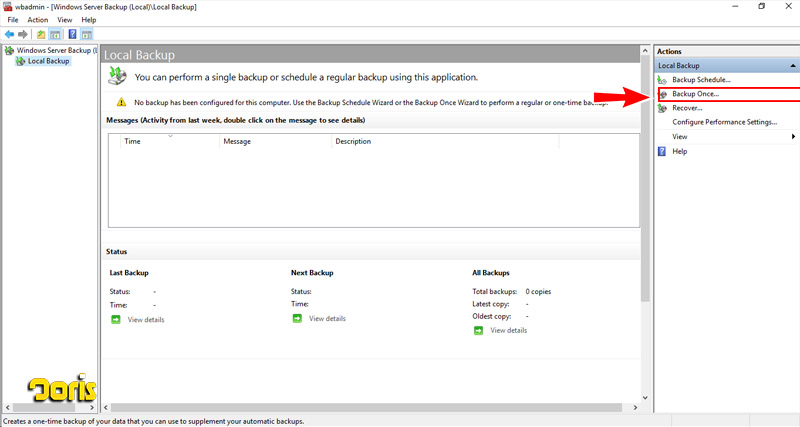
Task: Click the Help question mark icon in Actions
Action: pyautogui.click(x=662, y=152)
